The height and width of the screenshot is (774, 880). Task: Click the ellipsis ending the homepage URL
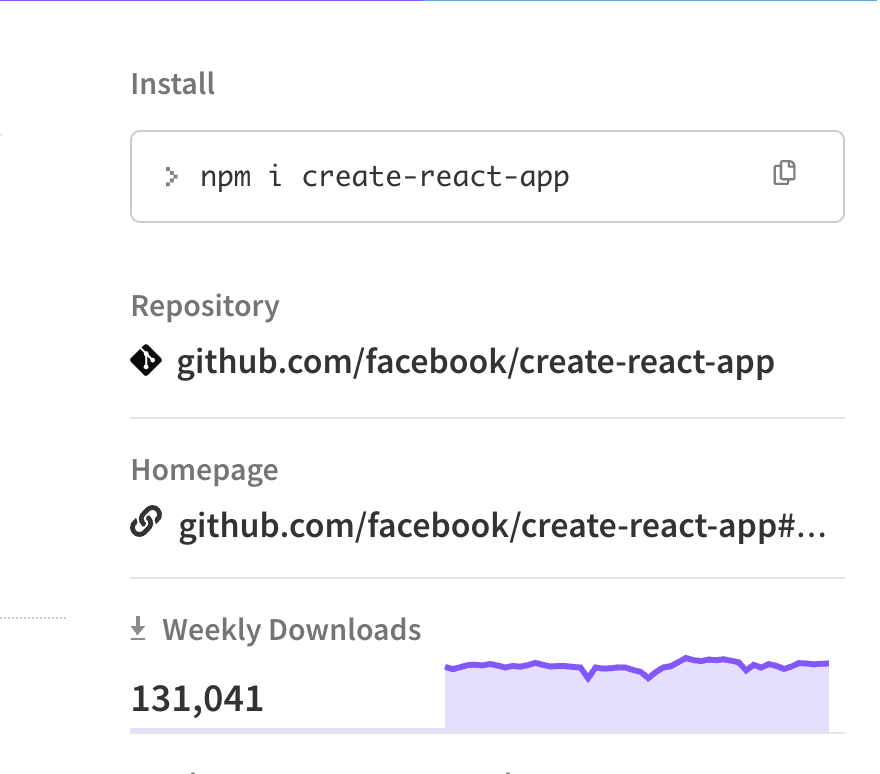click(x=813, y=526)
